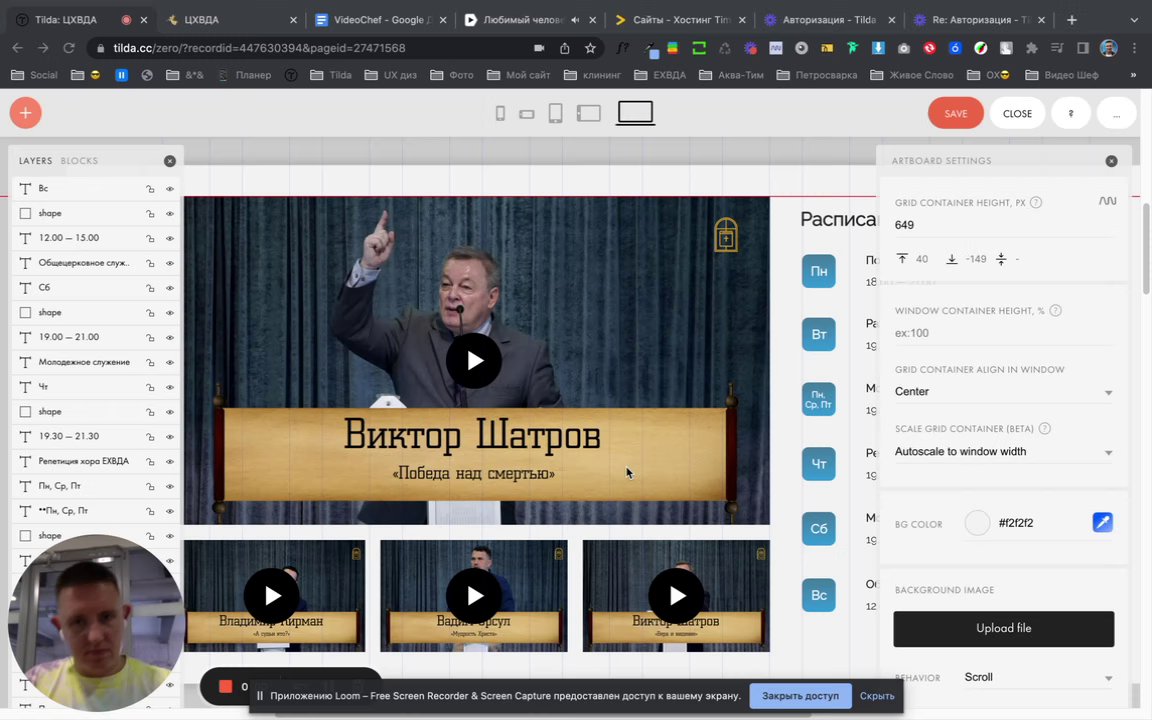Toggle visibility of 19.00 — 21.00 layer

[169, 337]
